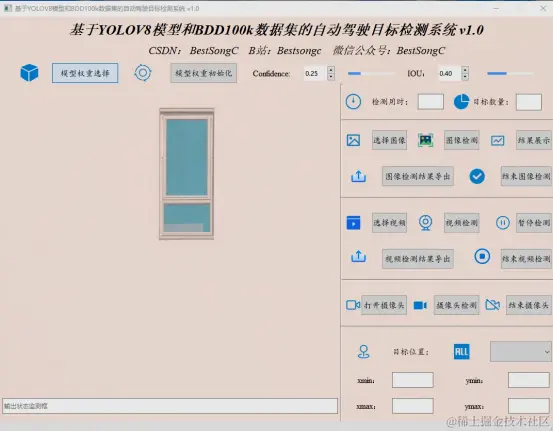Decrease Confidence with the down arrow
Viewport: 554px width, 432px height.
click(x=331, y=77)
